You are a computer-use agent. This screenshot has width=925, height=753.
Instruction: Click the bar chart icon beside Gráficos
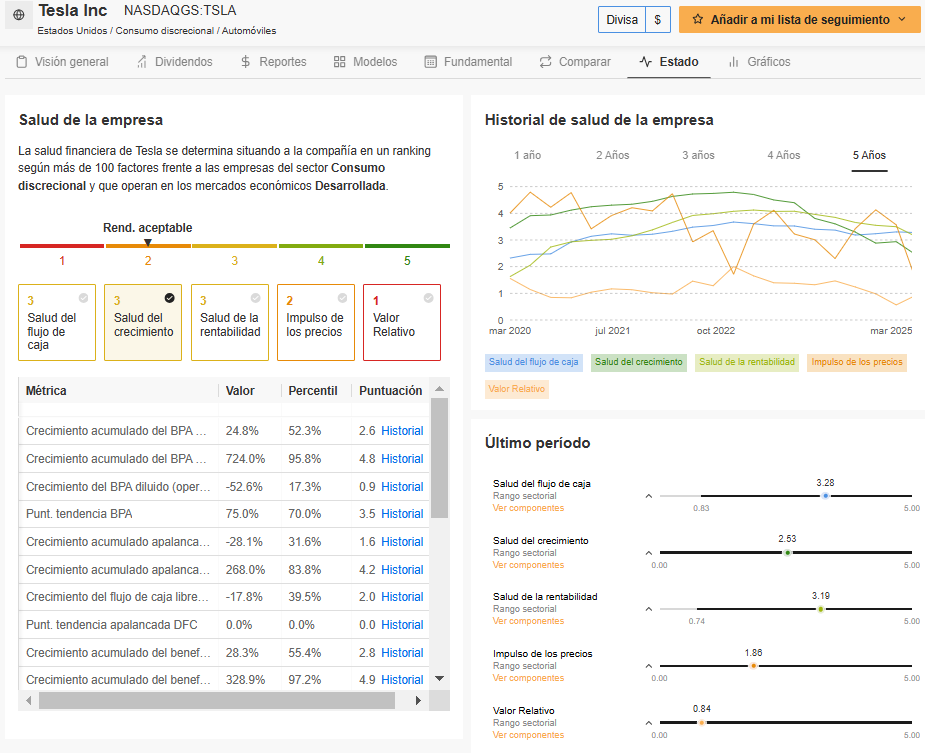click(x=734, y=62)
